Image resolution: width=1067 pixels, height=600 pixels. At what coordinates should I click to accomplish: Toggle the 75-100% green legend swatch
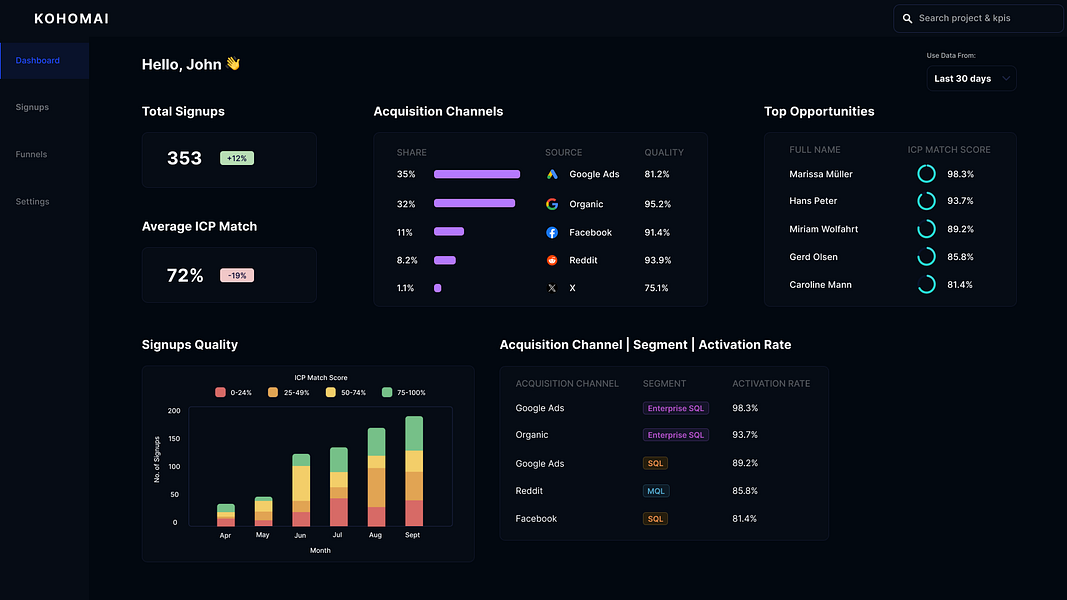(387, 393)
